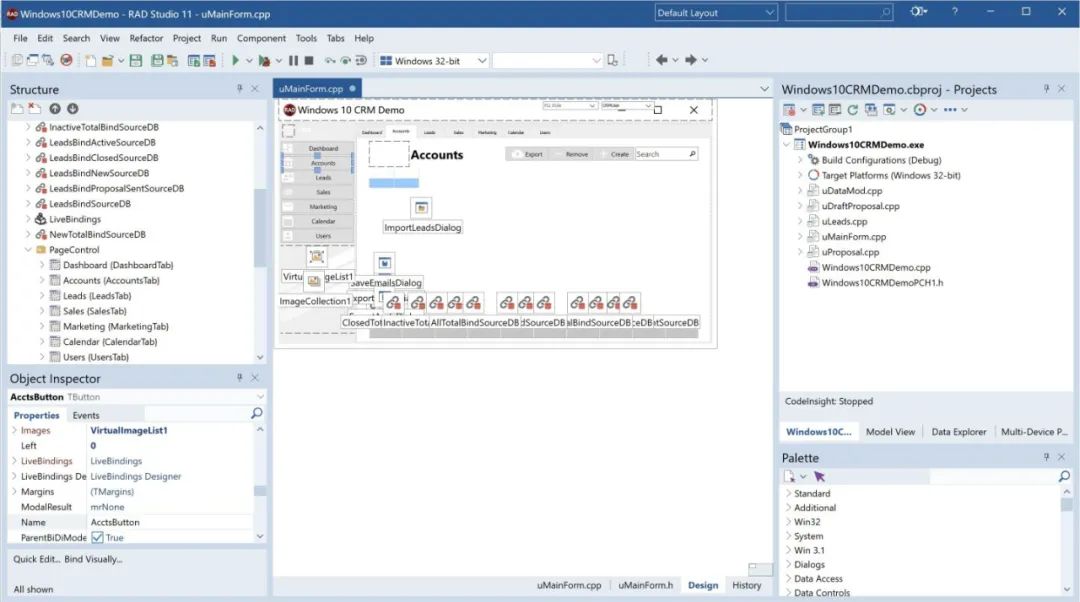Click the Remove button on the designed form

(x=572, y=154)
